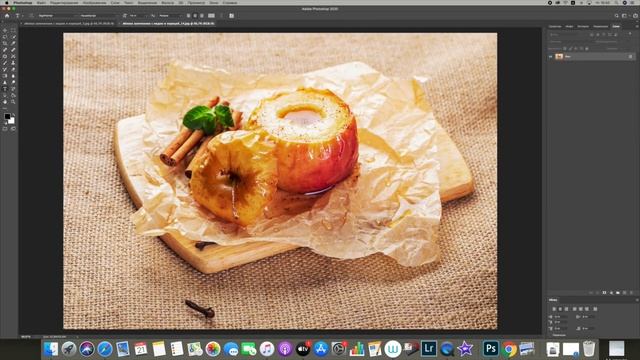Open the Type tool preset picker
Viewport: 640px width, 360px height.
(x=18, y=16)
